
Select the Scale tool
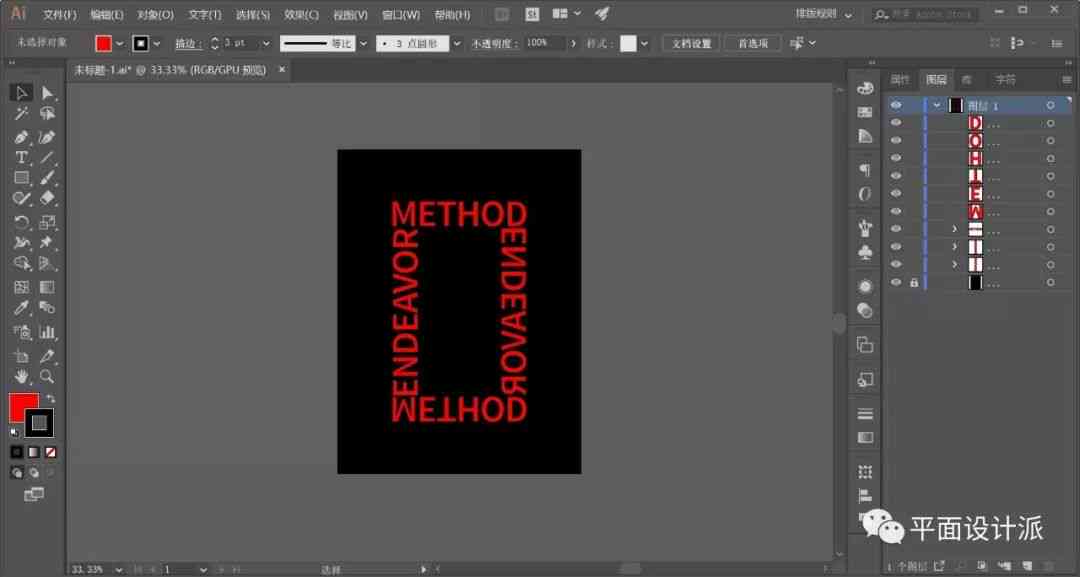coord(47,222)
